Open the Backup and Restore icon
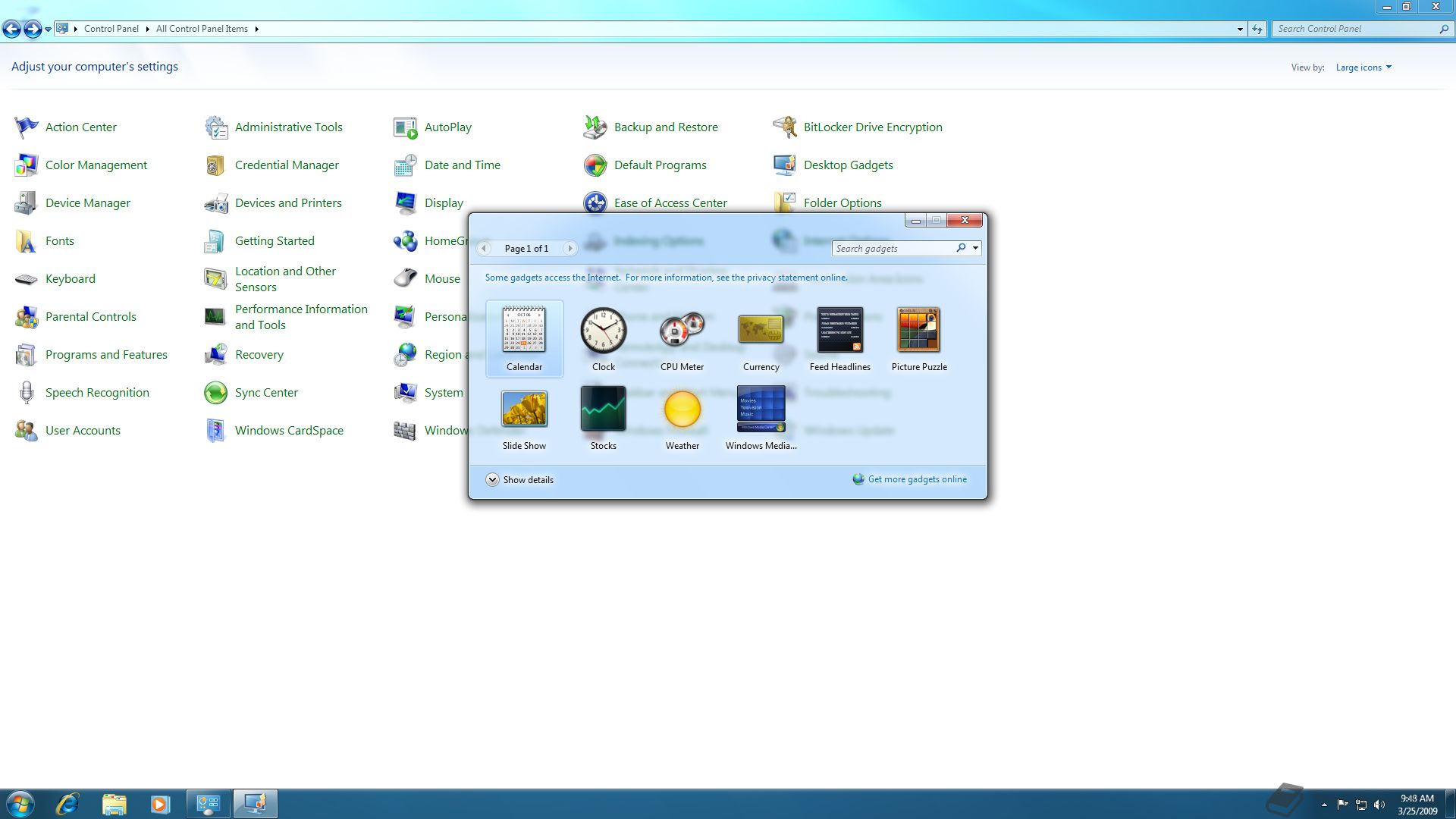This screenshot has height=819, width=1456. pos(595,127)
